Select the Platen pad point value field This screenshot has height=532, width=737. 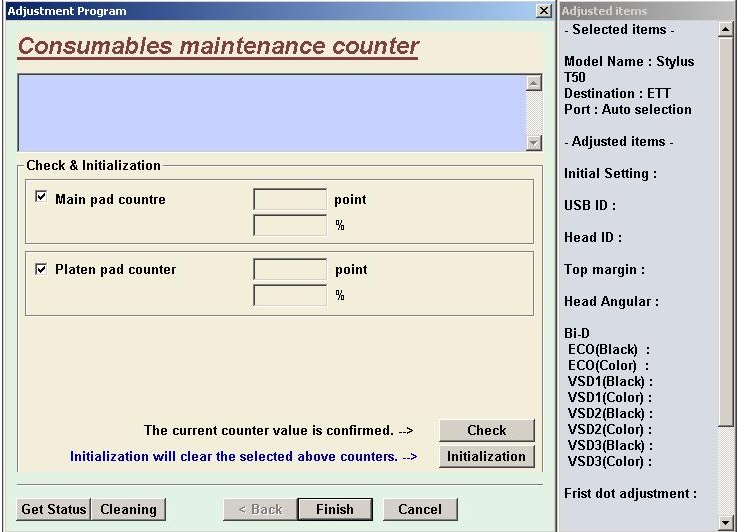[x=290, y=269]
